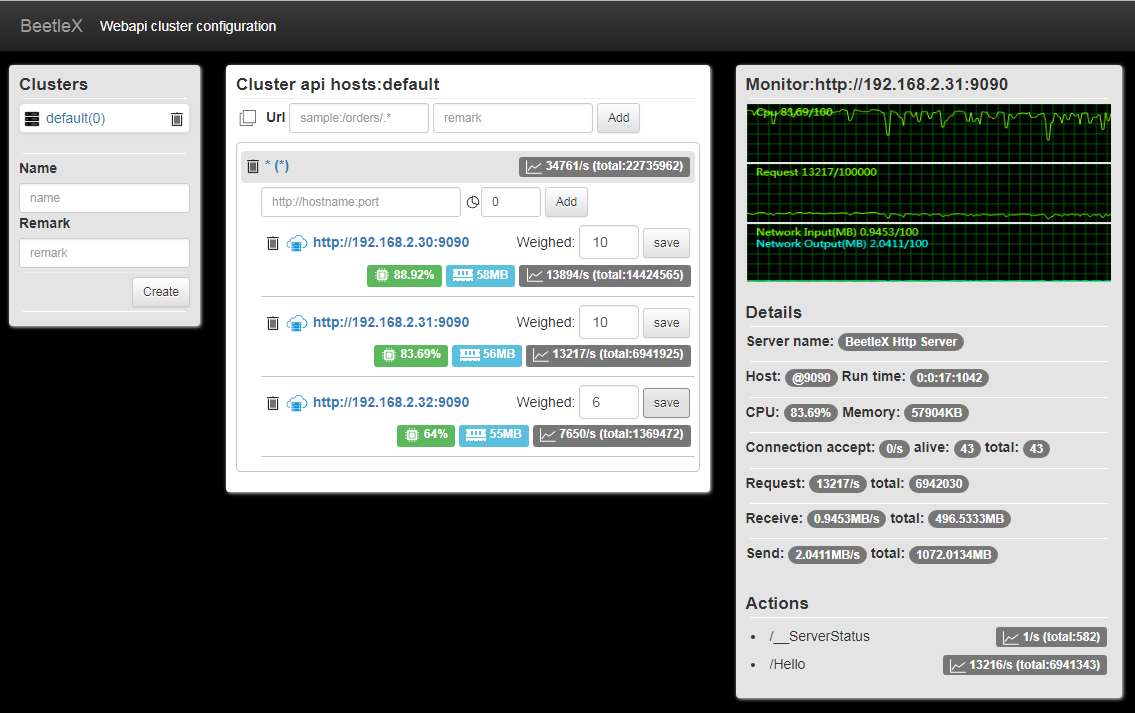Remove host 192.168.2.32:9090 with trash icon
Image resolution: width=1135 pixels, height=713 pixels.
coord(272,402)
